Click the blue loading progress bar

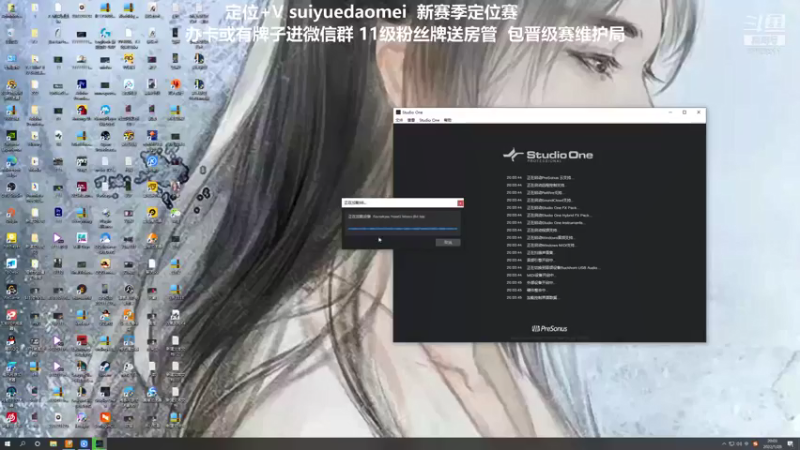click(x=403, y=229)
